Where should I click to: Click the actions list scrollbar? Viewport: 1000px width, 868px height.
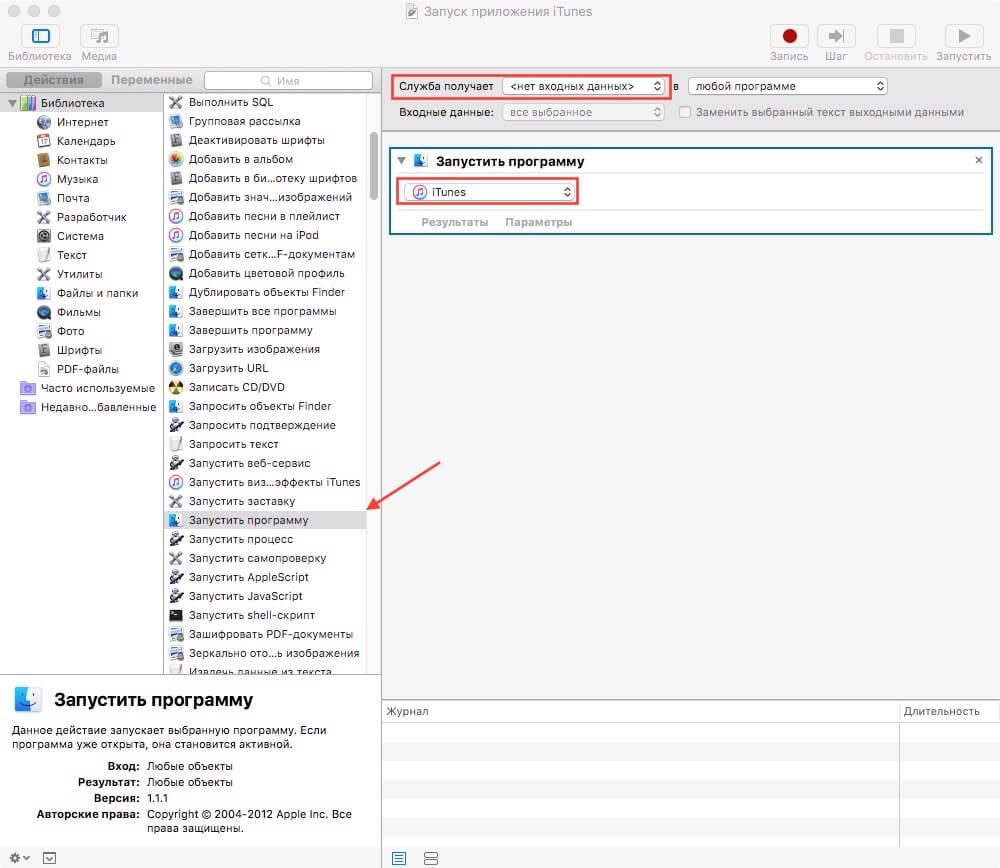(374, 166)
